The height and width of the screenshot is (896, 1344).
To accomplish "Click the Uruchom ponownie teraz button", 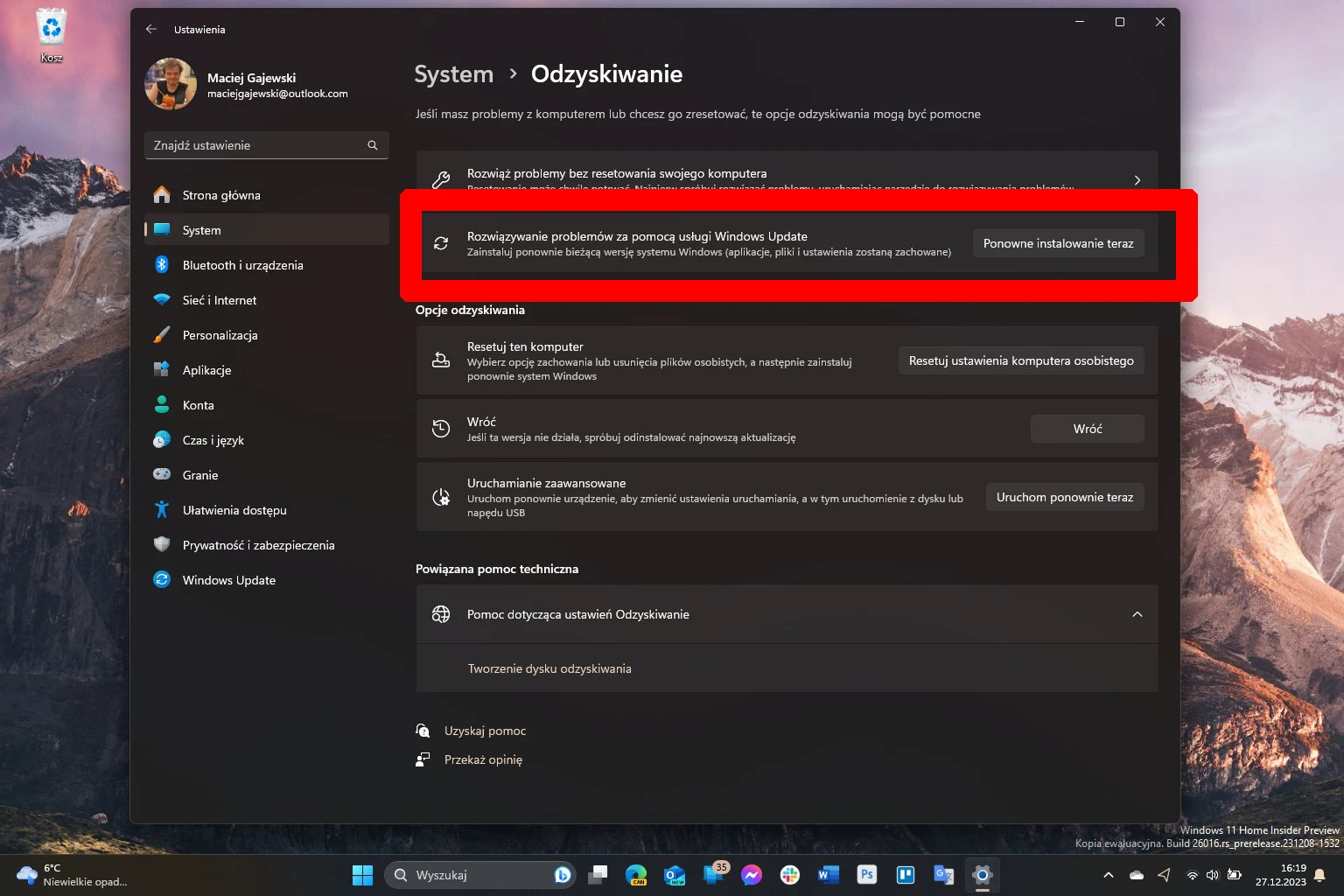I will [1065, 497].
